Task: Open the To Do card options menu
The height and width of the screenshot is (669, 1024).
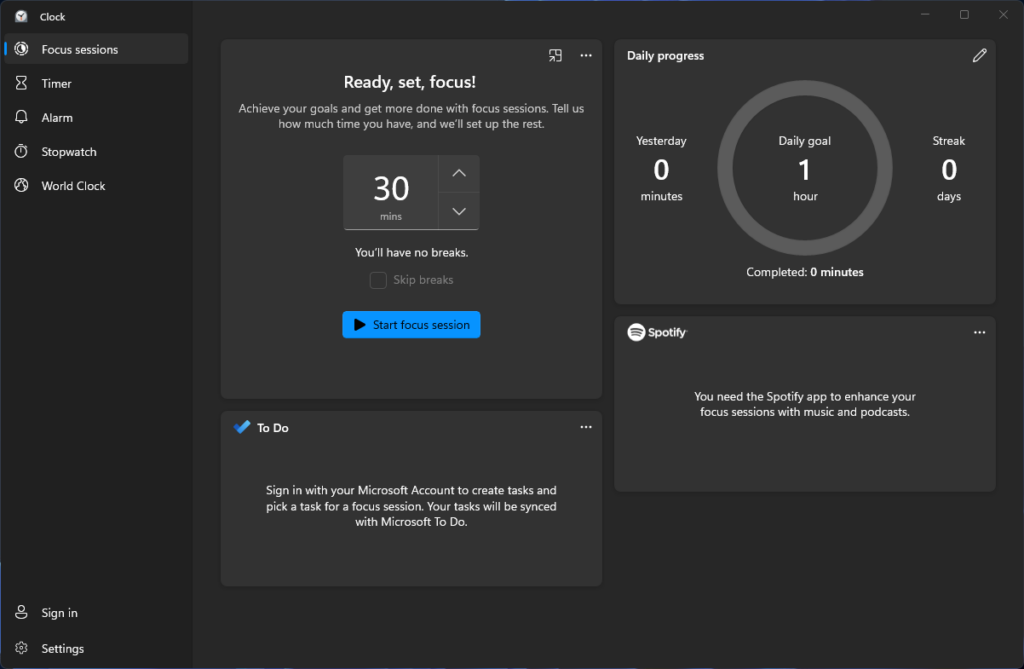Action: (586, 427)
